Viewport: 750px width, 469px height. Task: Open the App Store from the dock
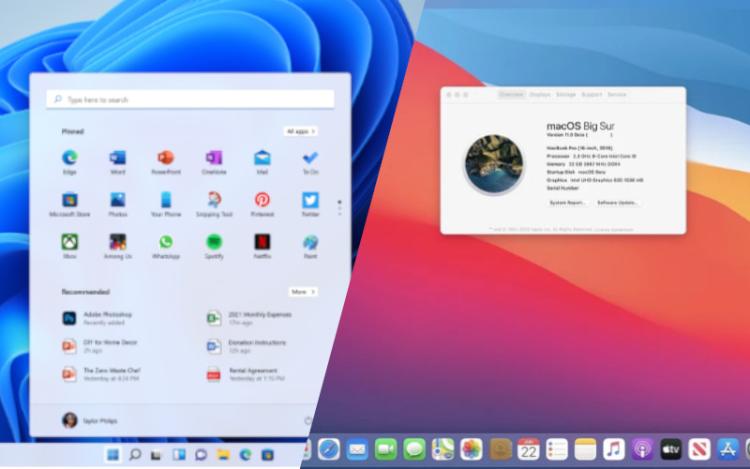coord(728,449)
